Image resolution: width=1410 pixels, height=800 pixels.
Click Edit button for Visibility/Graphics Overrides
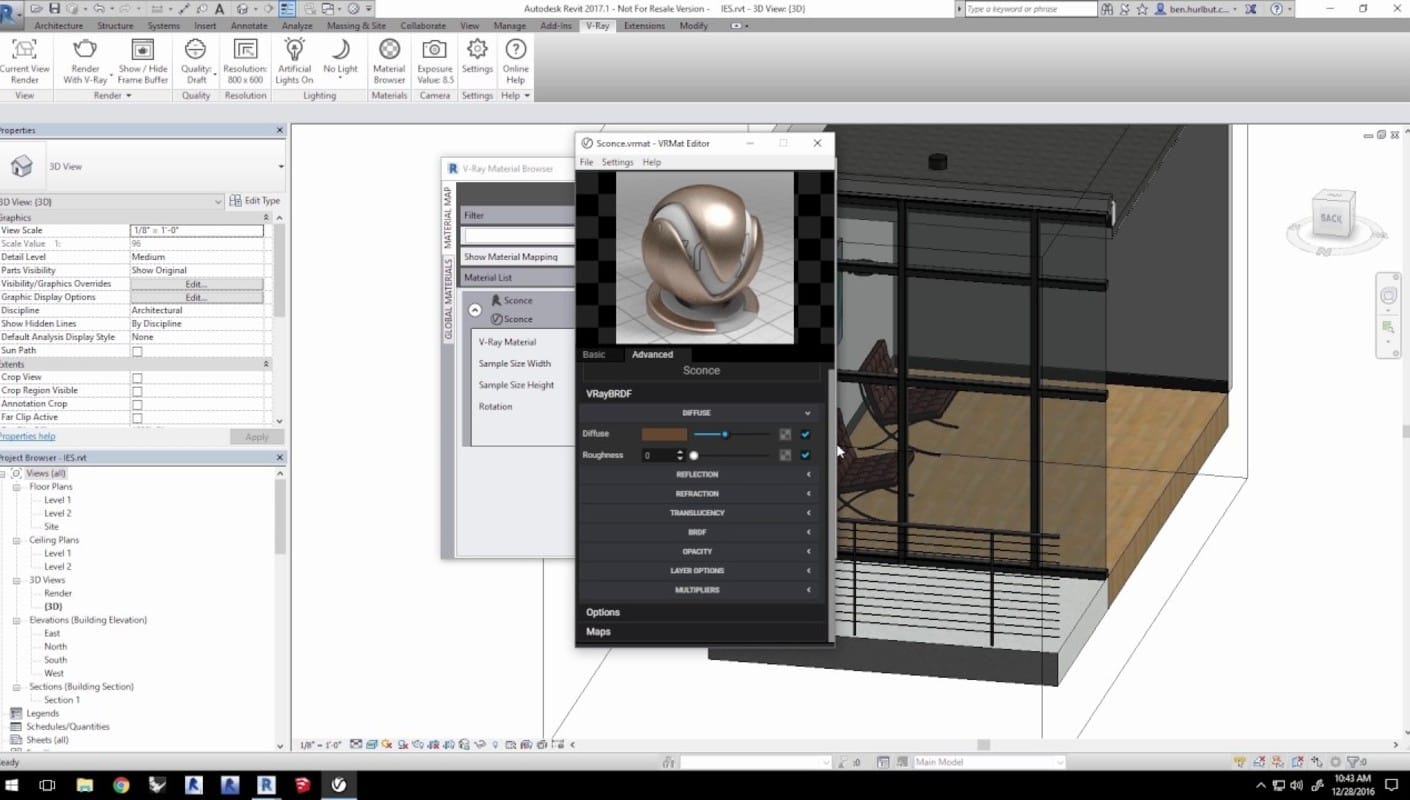(x=196, y=284)
